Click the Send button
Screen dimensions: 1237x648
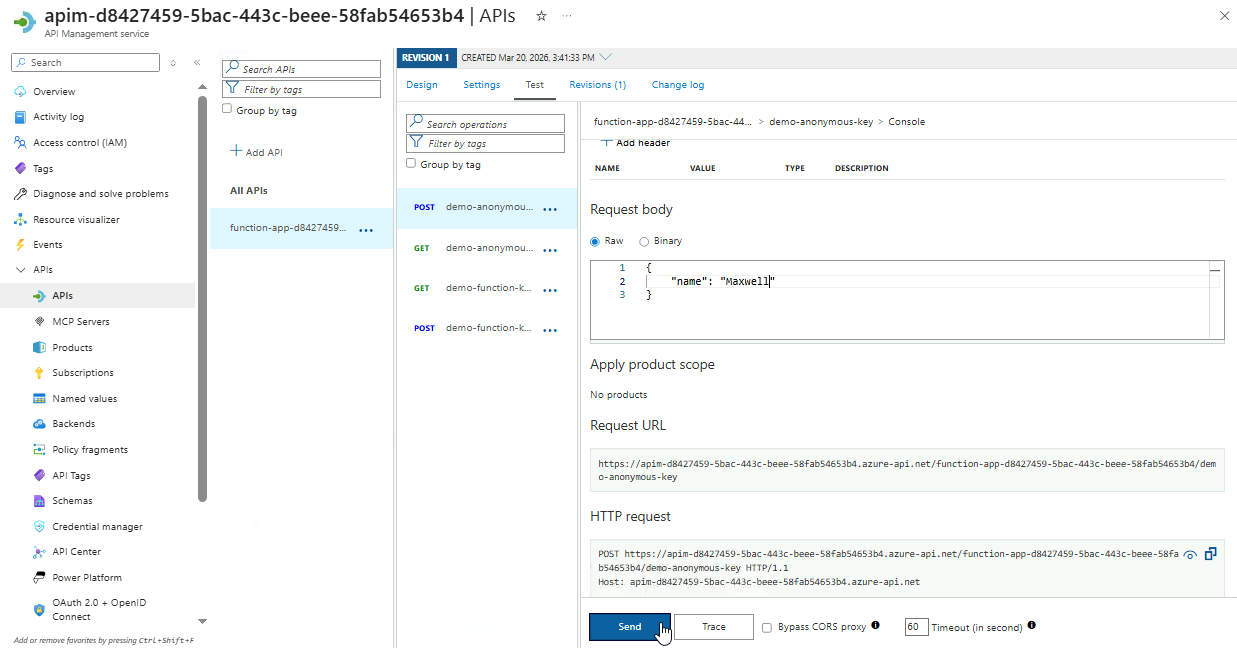(629, 627)
